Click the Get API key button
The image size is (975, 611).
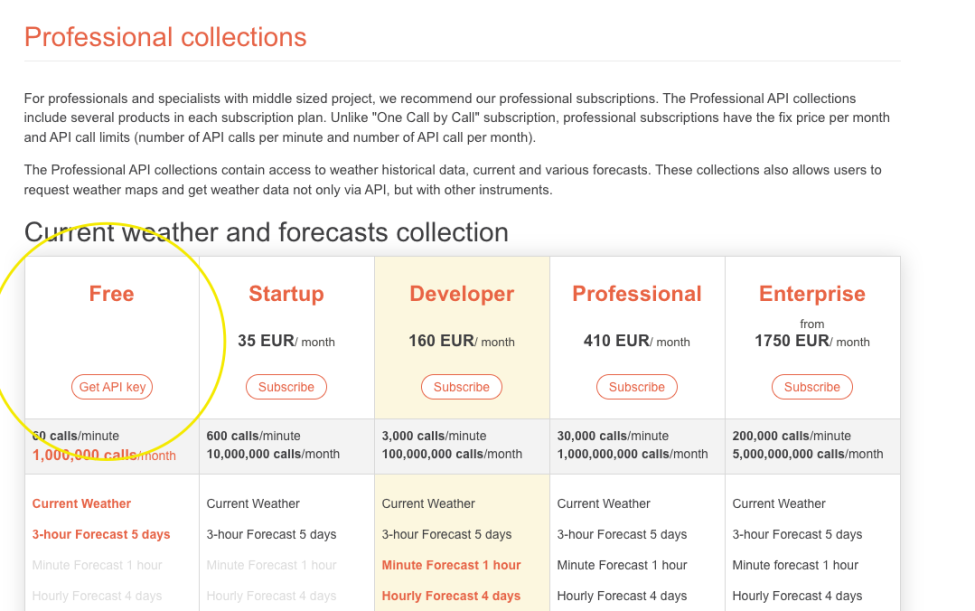point(111,387)
